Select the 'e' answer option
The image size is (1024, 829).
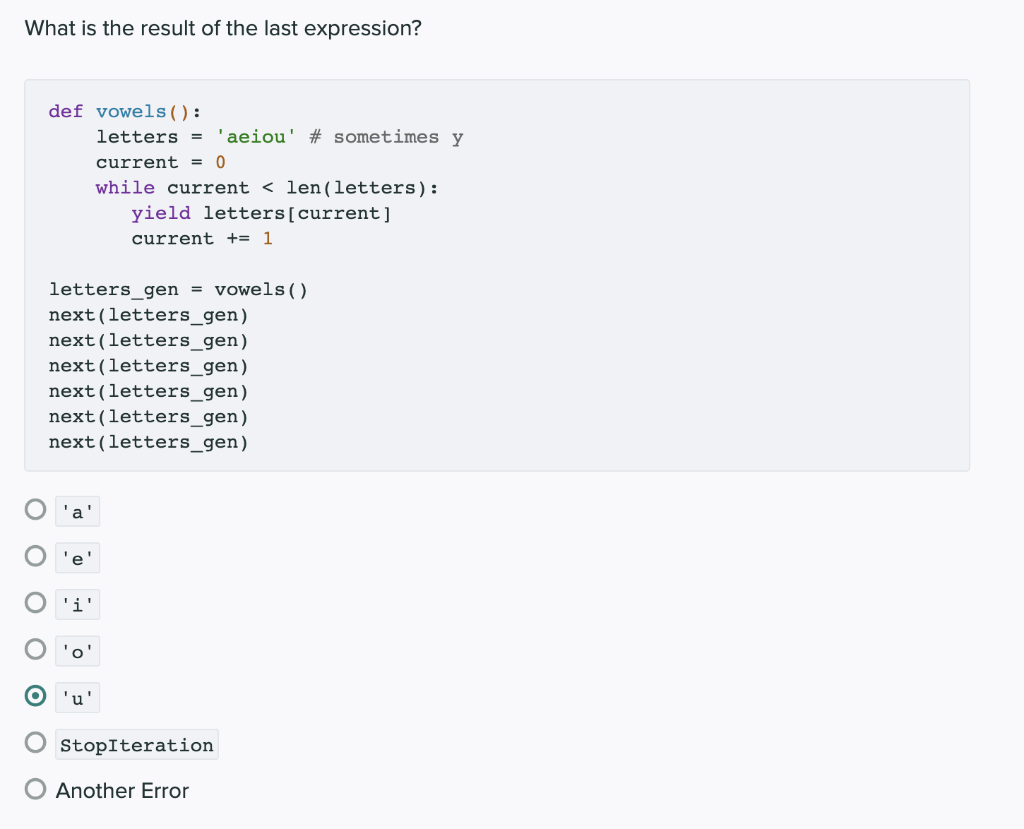[x=34, y=557]
